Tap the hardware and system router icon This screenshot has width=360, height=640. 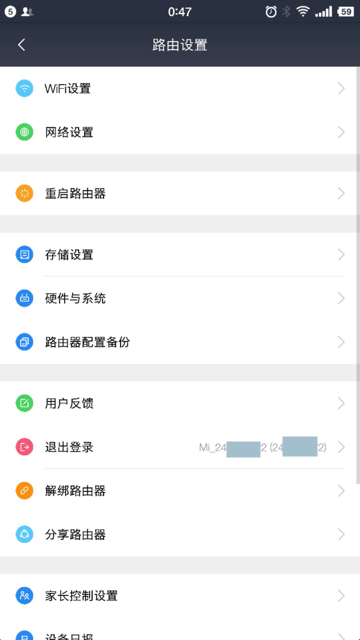pyautogui.click(x=24, y=298)
